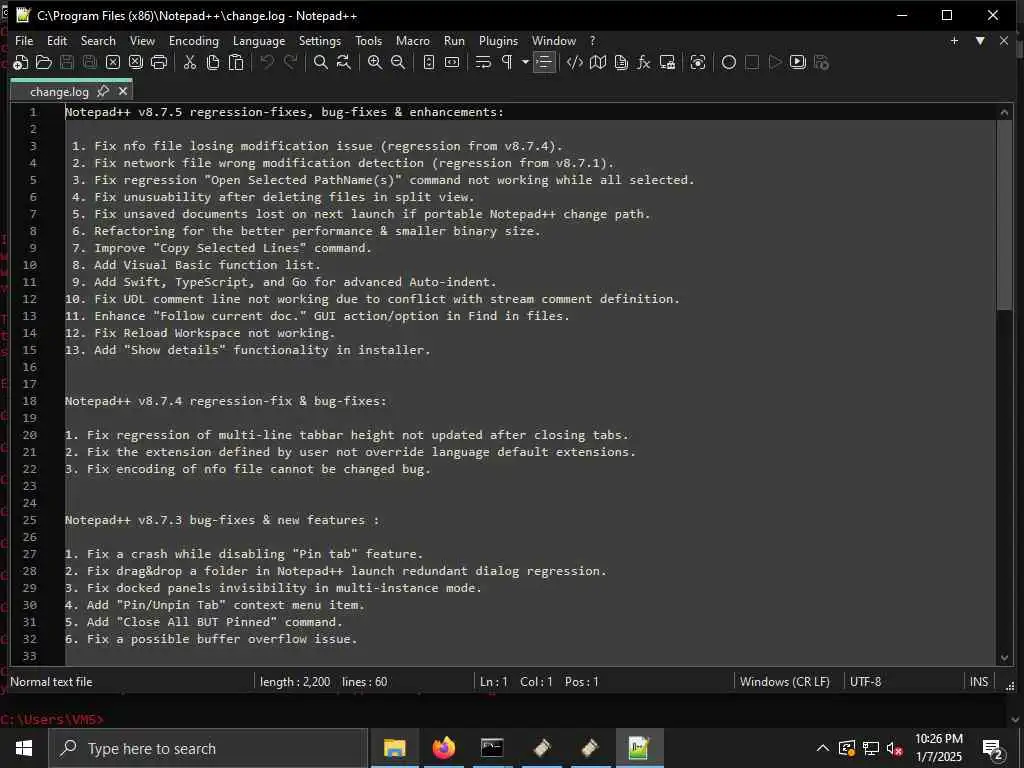
Task: Create a new file with the New toolbar icon
Action: (21, 63)
